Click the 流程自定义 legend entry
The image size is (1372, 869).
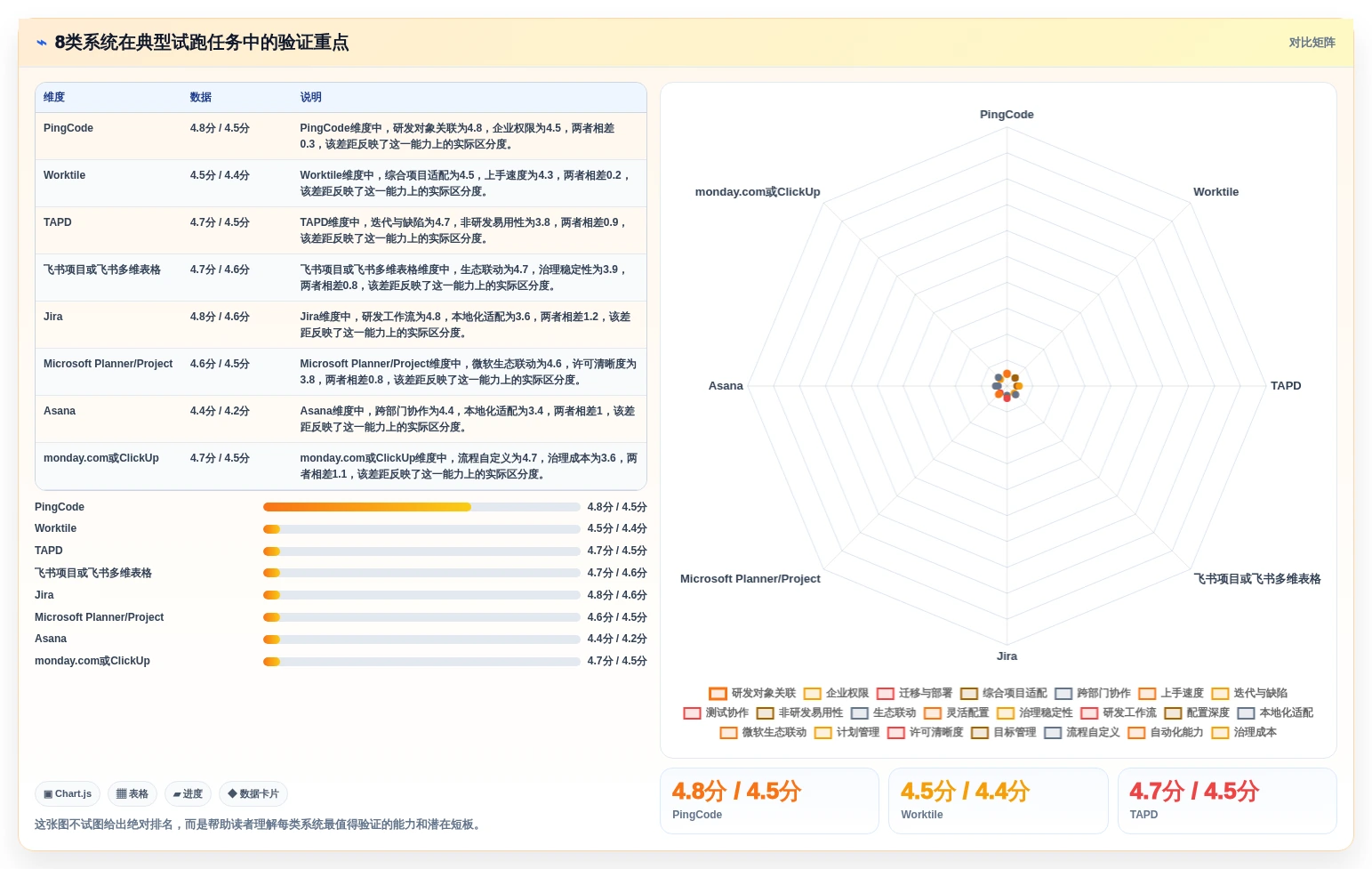tap(1081, 732)
